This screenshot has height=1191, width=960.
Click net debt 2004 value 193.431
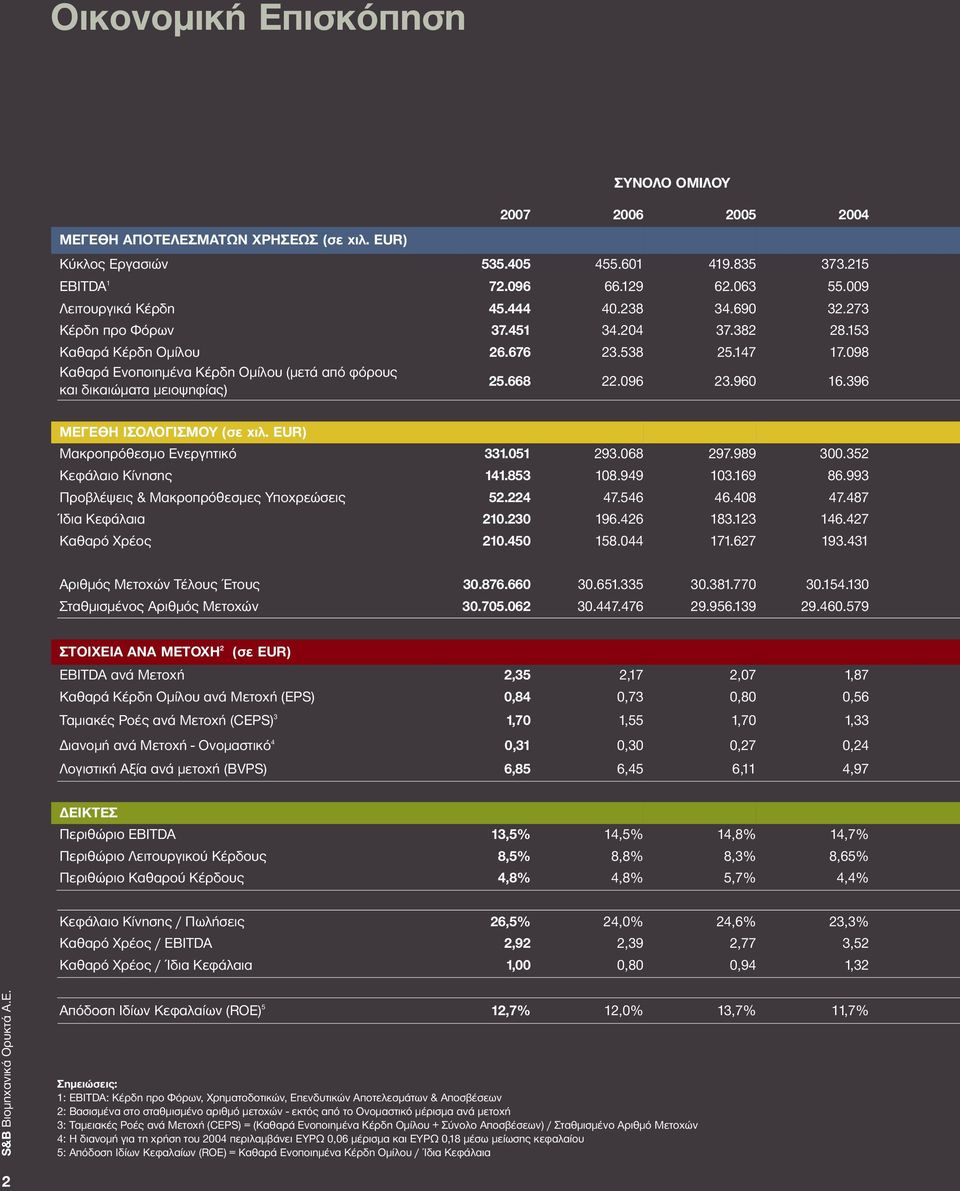(845, 541)
